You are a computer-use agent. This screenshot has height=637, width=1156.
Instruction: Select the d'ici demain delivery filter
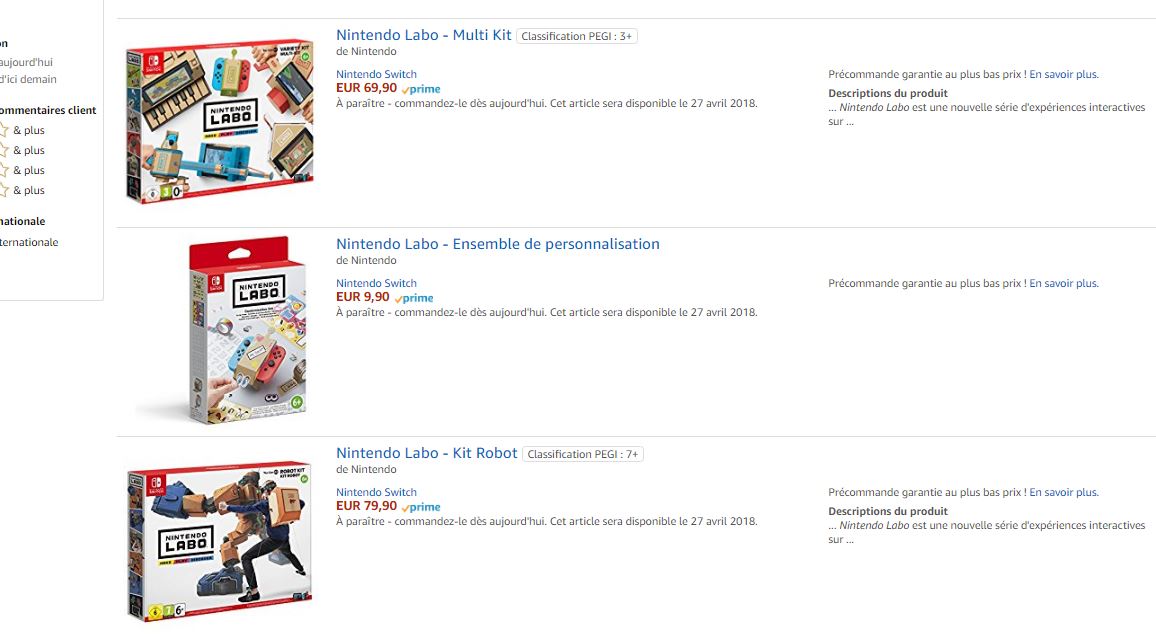click(x=28, y=80)
